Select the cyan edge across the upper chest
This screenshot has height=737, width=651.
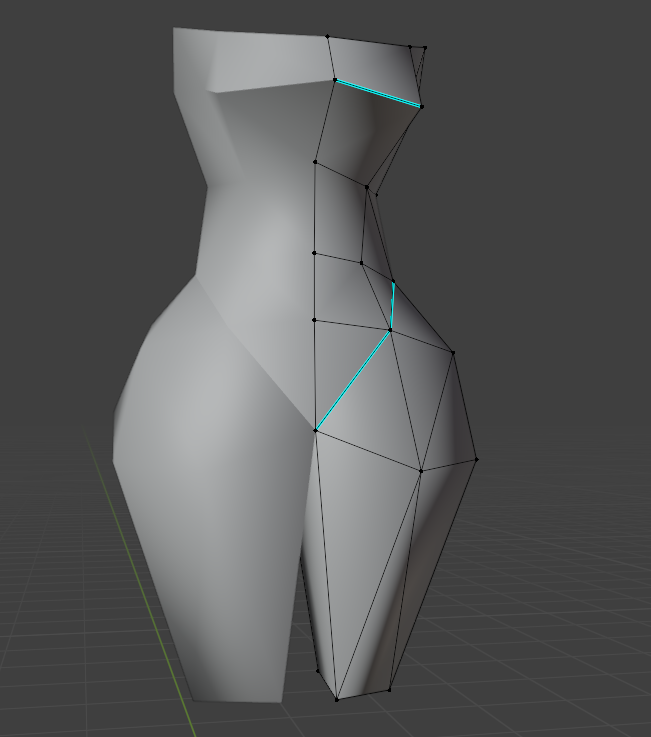click(x=378, y=94)
